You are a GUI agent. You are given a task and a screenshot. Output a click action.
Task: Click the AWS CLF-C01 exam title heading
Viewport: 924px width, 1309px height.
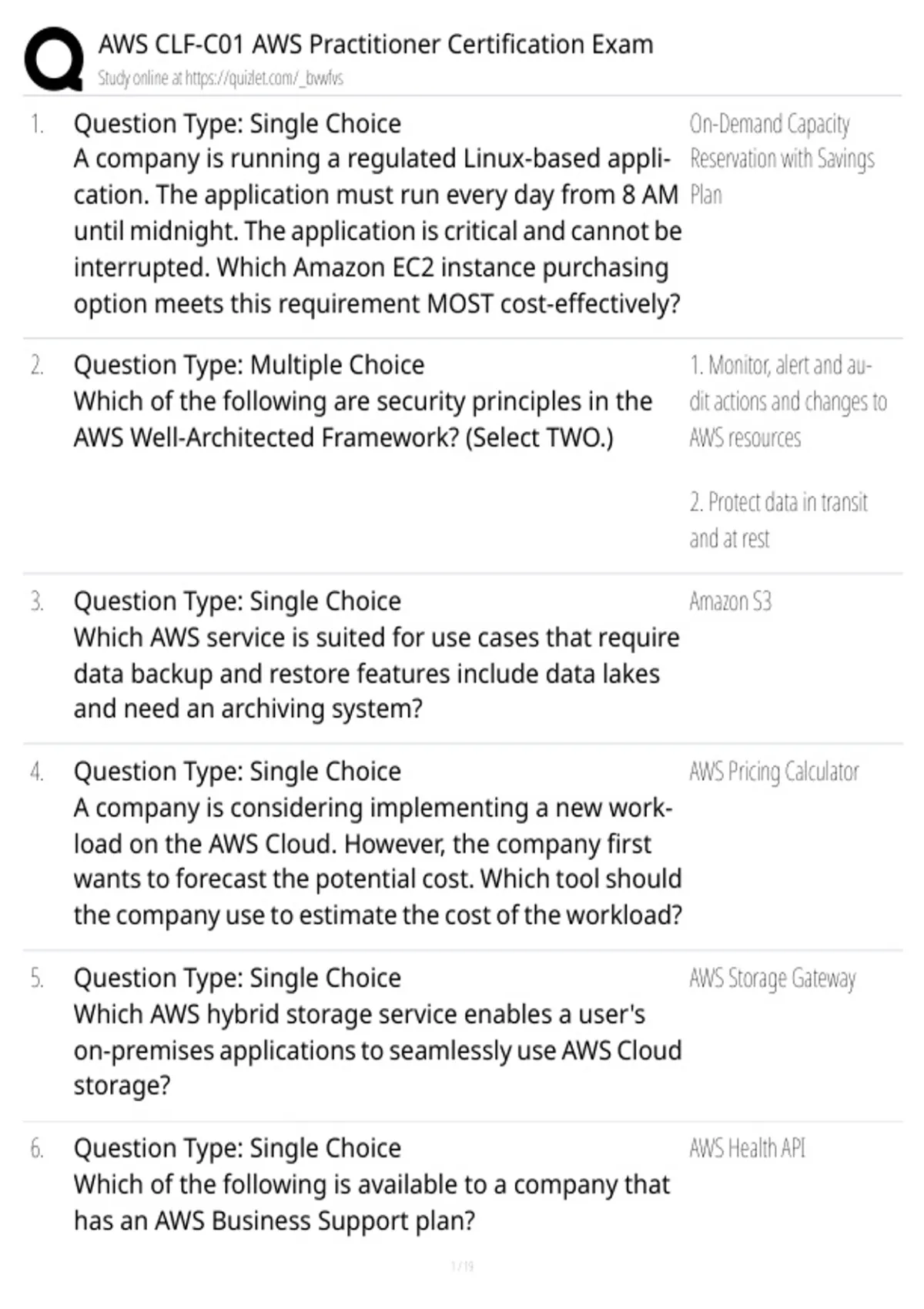pyautogui.click(x=376, y=45)
